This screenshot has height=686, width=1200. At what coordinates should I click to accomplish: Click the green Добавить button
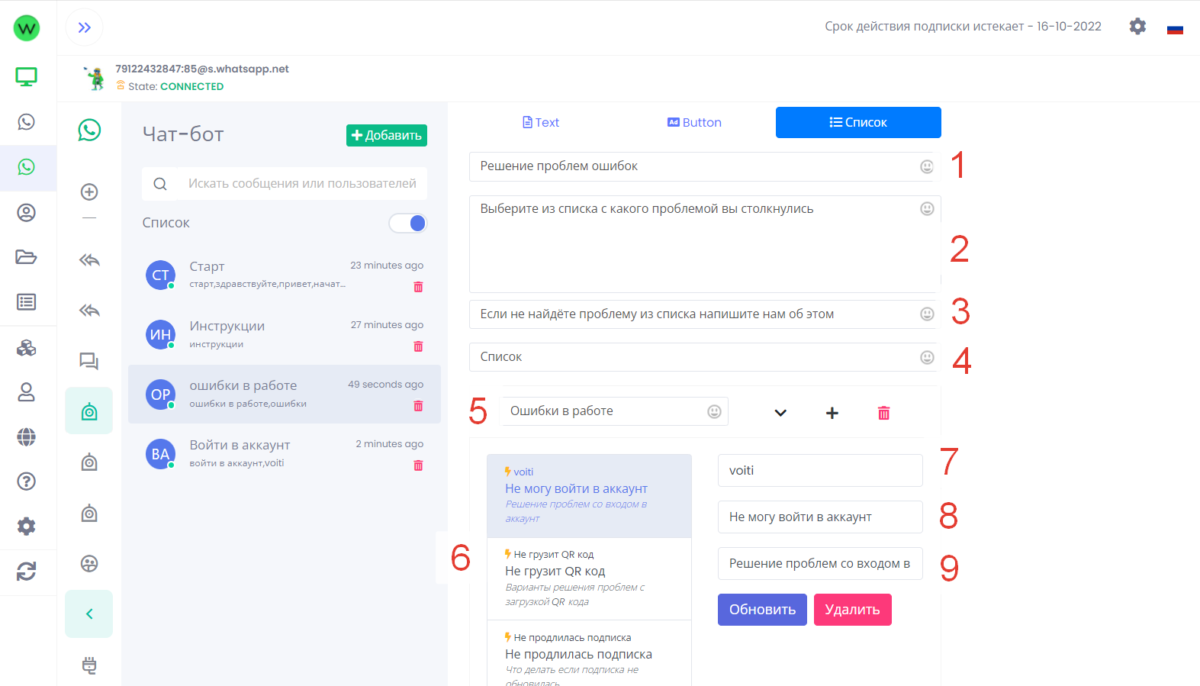point(386,135)
